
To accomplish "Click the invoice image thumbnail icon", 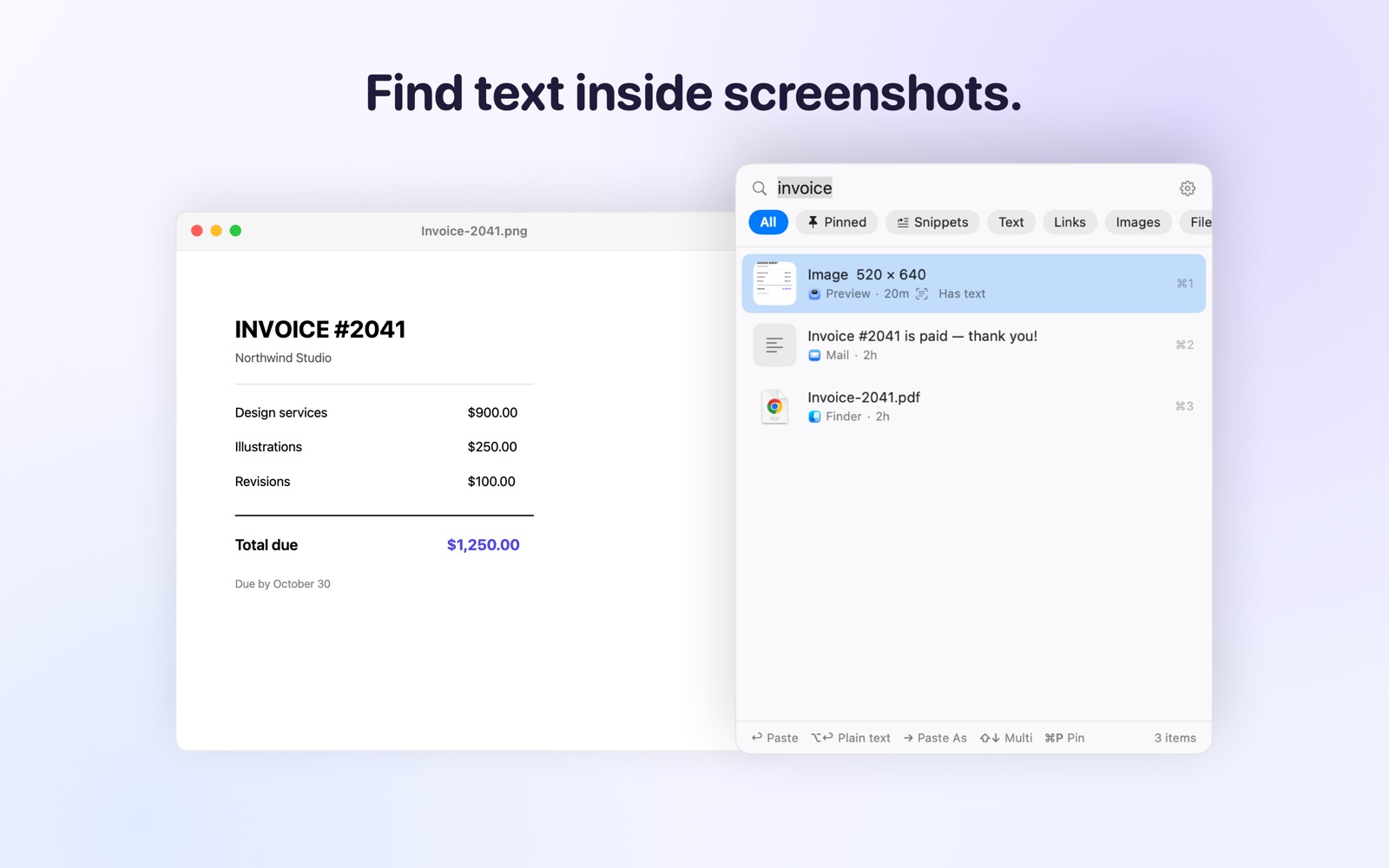I will pyautogui.click(x=774, y=283).
